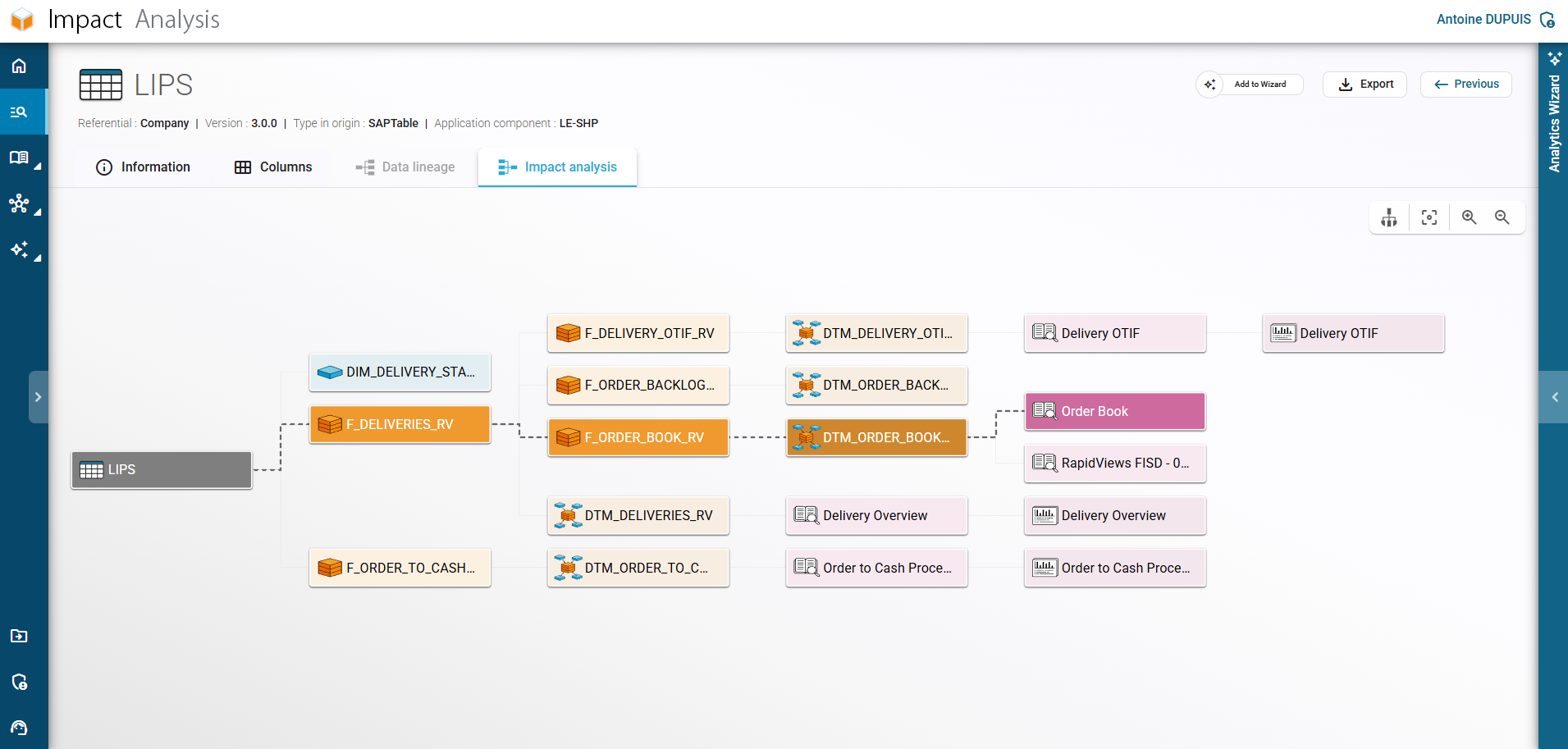1568x749 pixels.
Task: Select the Order to Cash Proce... report node
Action: 876,568
